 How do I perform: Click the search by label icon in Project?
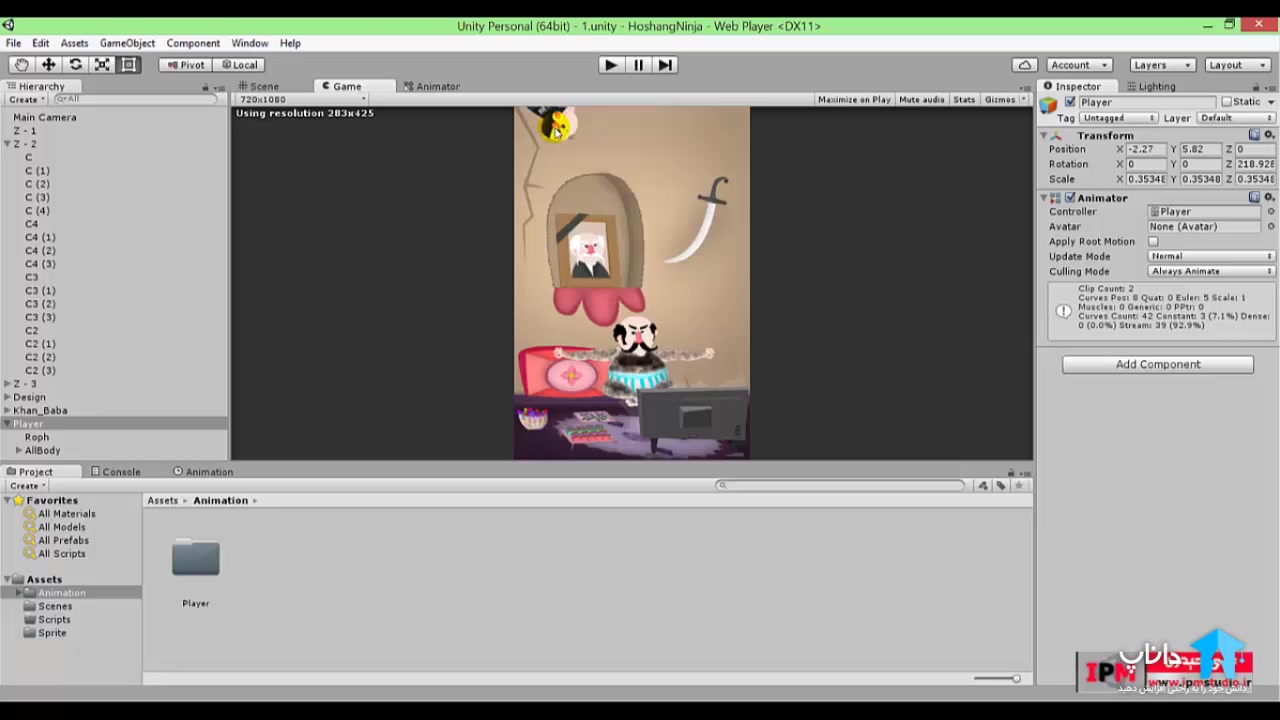point(1000,486)
